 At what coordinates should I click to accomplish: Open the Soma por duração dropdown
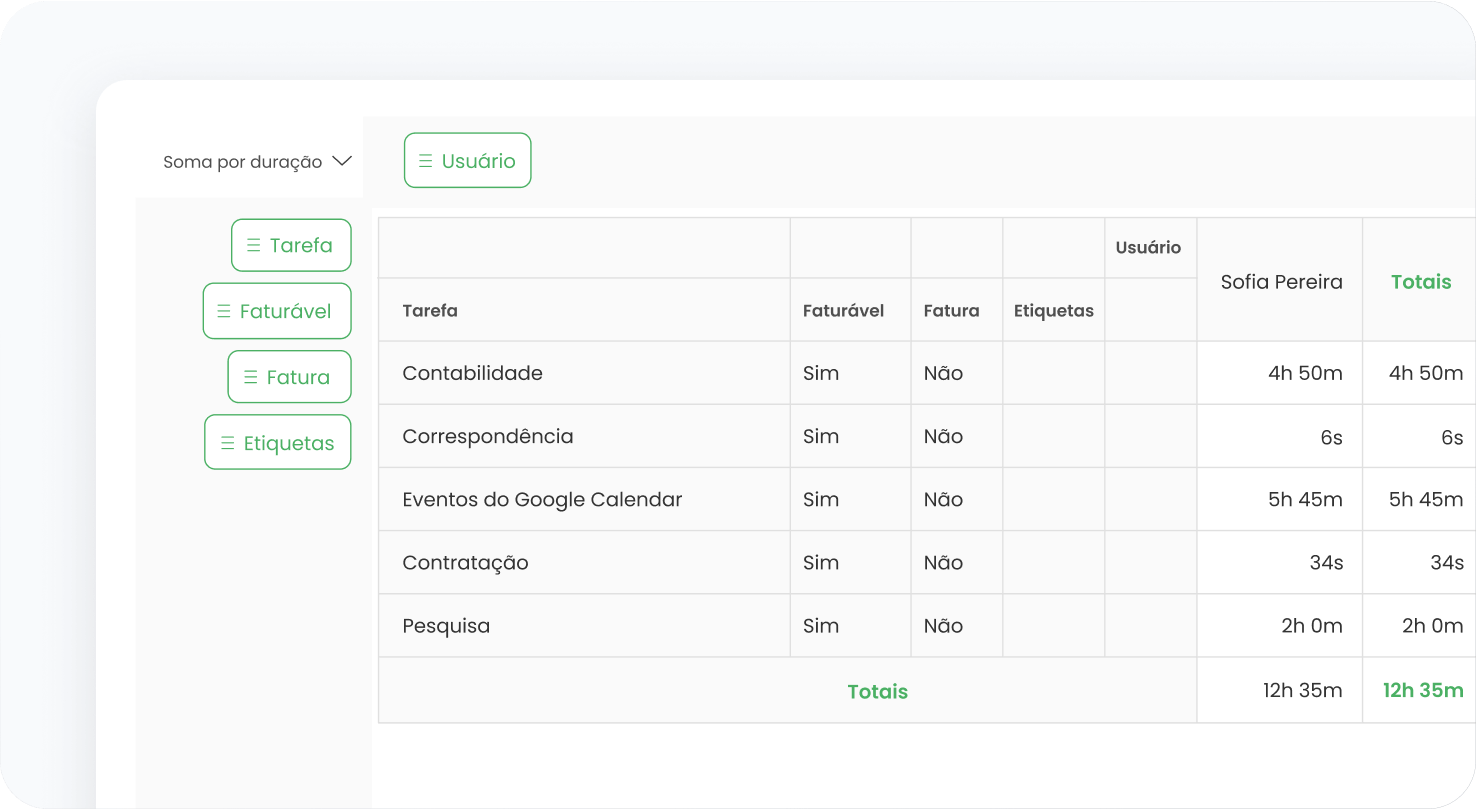click(243, 162)
